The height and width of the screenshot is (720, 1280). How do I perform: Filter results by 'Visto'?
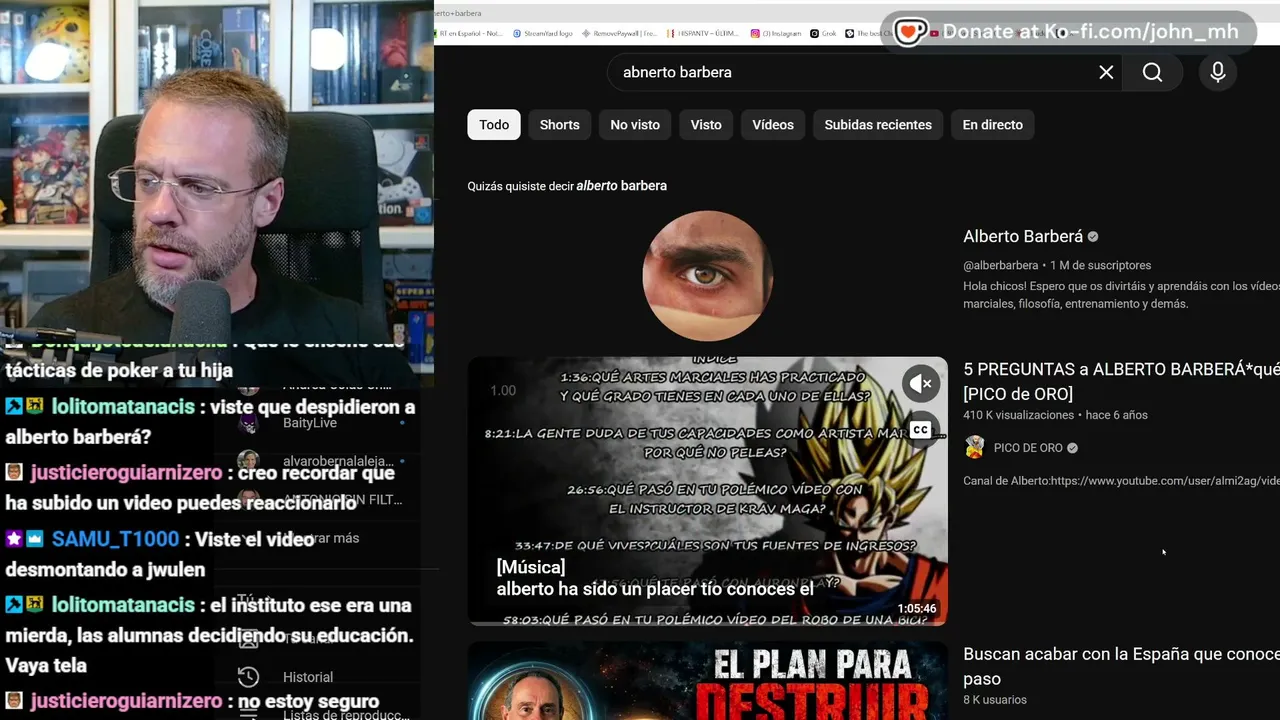click(x=706, y=125)
